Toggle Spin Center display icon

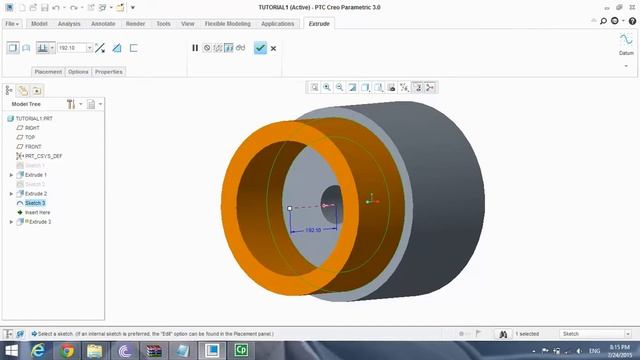[x=430, y=87]
